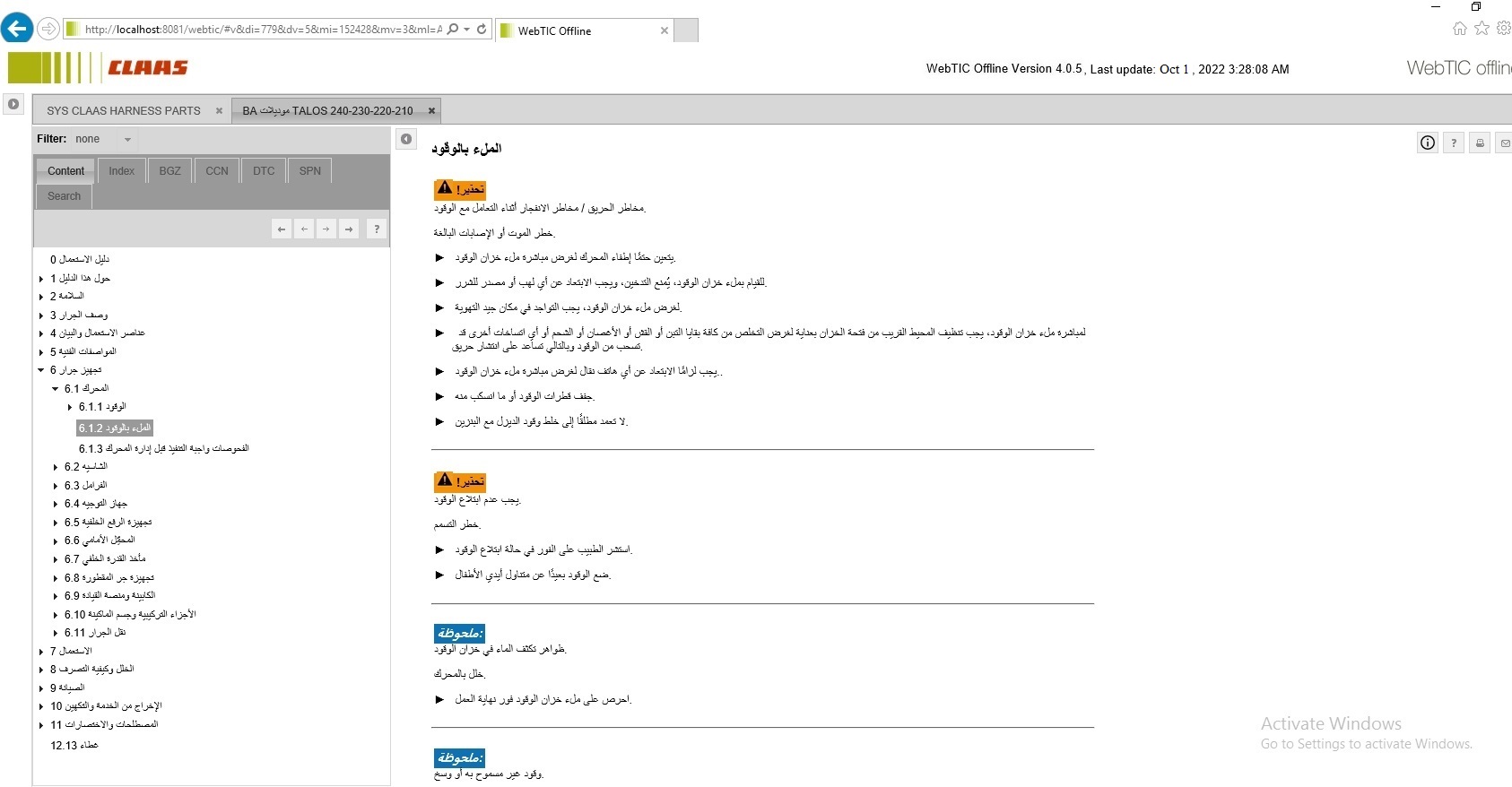Select tree item 6.1.3

[163, 448]
